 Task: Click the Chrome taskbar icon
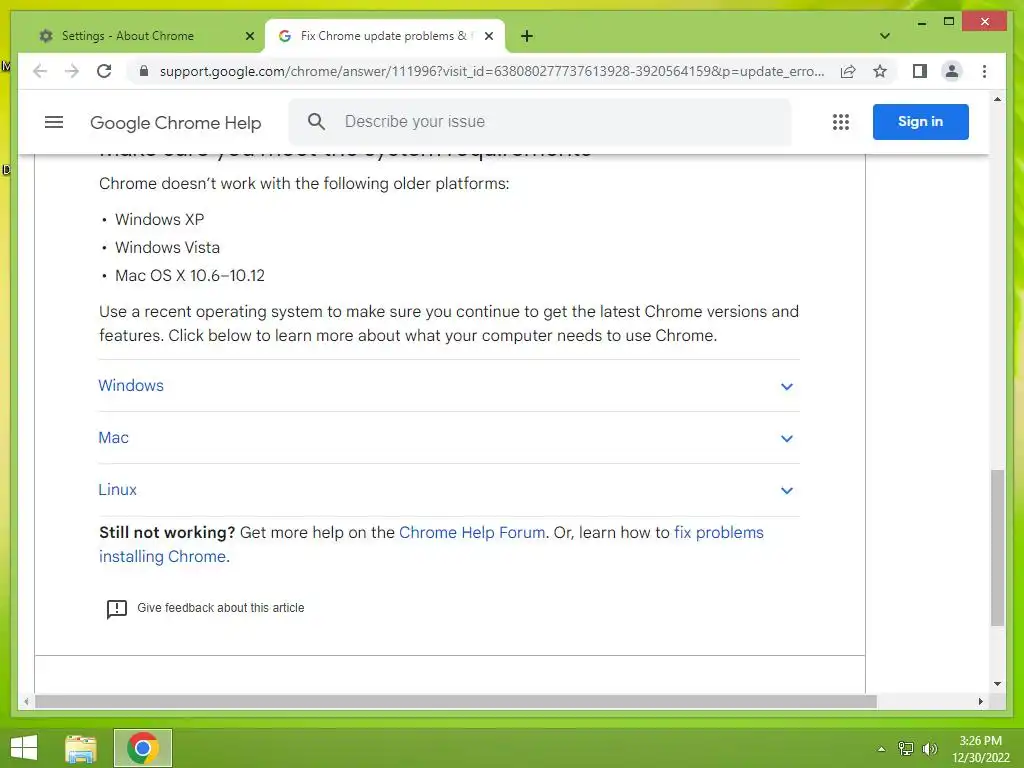point(143,748)
